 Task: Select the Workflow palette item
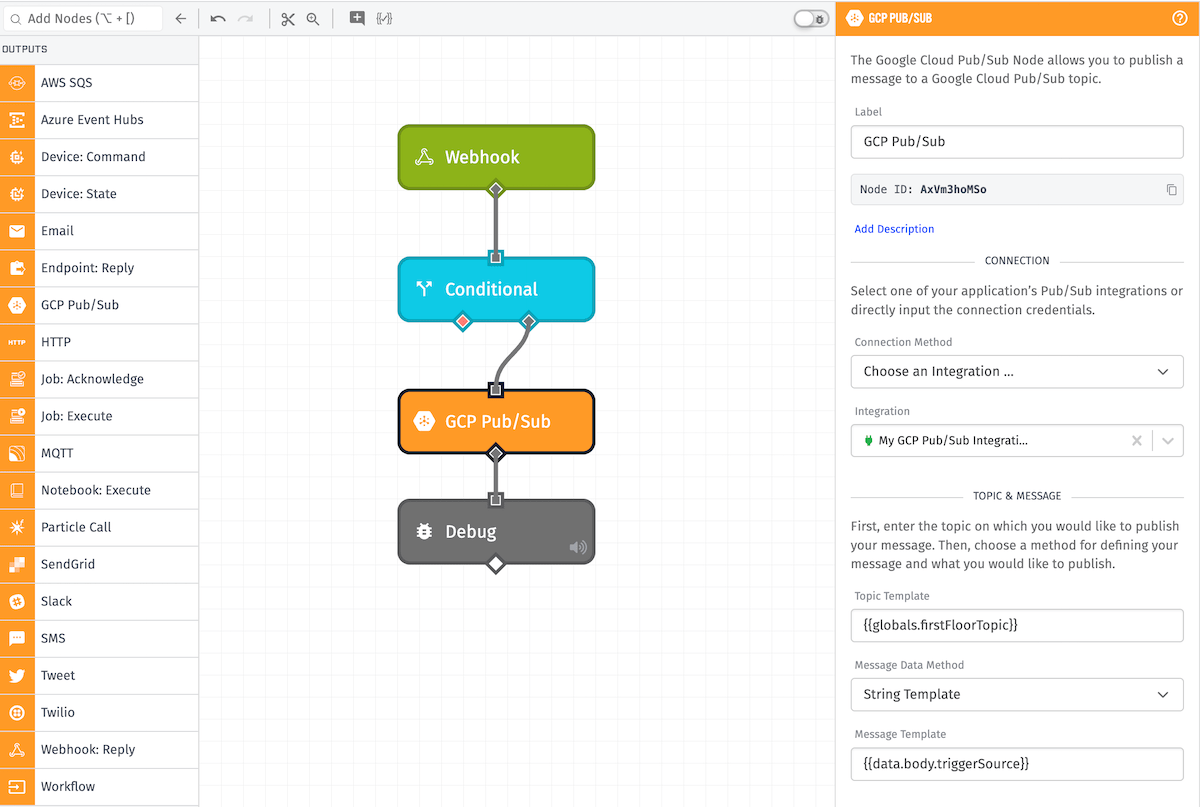(x=99, y=786)
